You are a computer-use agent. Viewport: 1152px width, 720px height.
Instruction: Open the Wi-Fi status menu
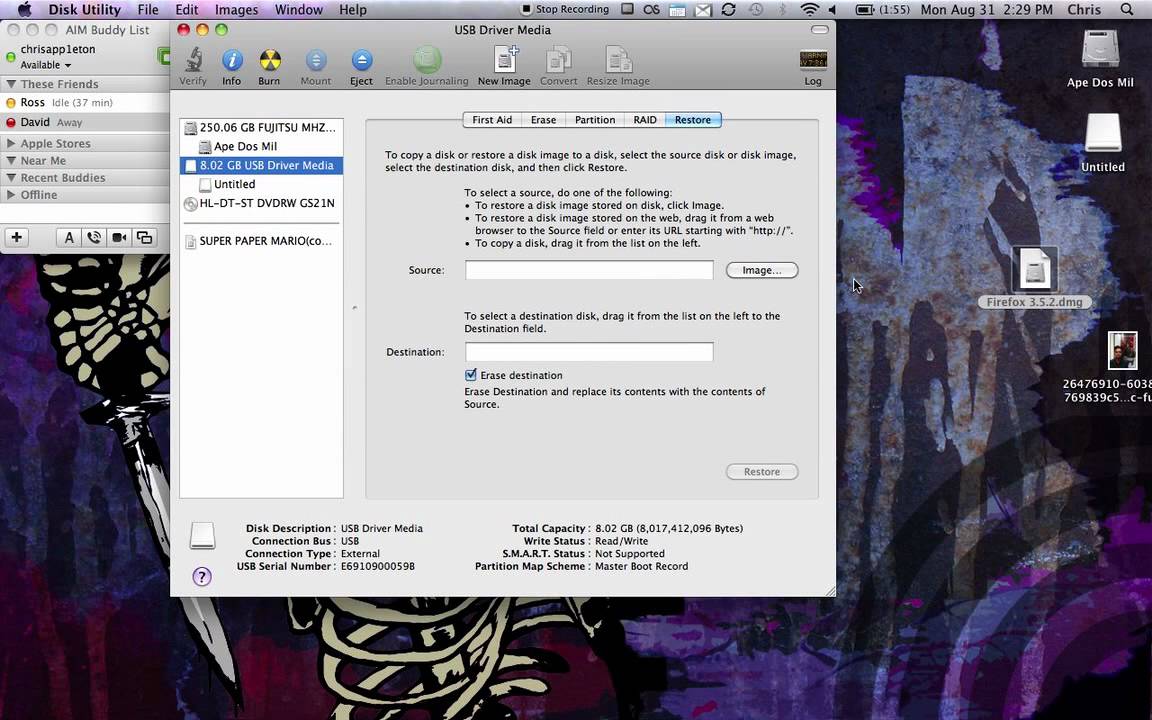[x=809, y=10]
